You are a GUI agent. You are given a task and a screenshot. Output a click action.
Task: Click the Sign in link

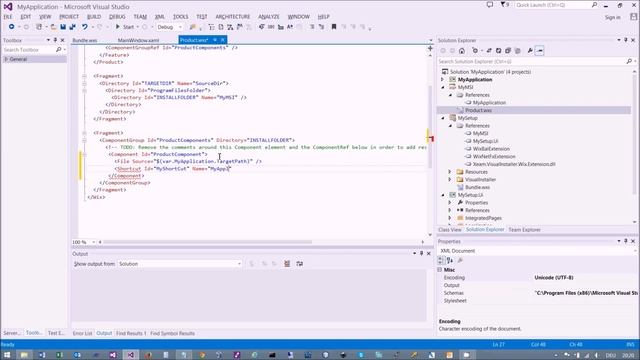612,17
